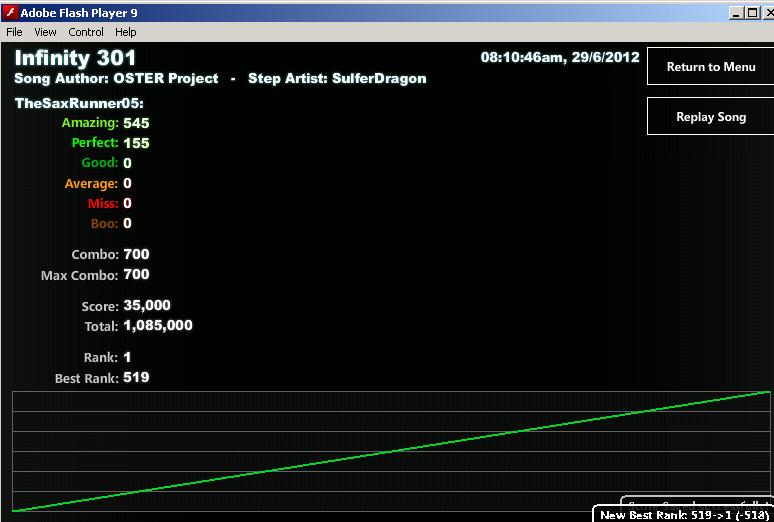This screenshot has height=522, width=774.
Task: Click the Replay Song button
Action: coord(710,117)
